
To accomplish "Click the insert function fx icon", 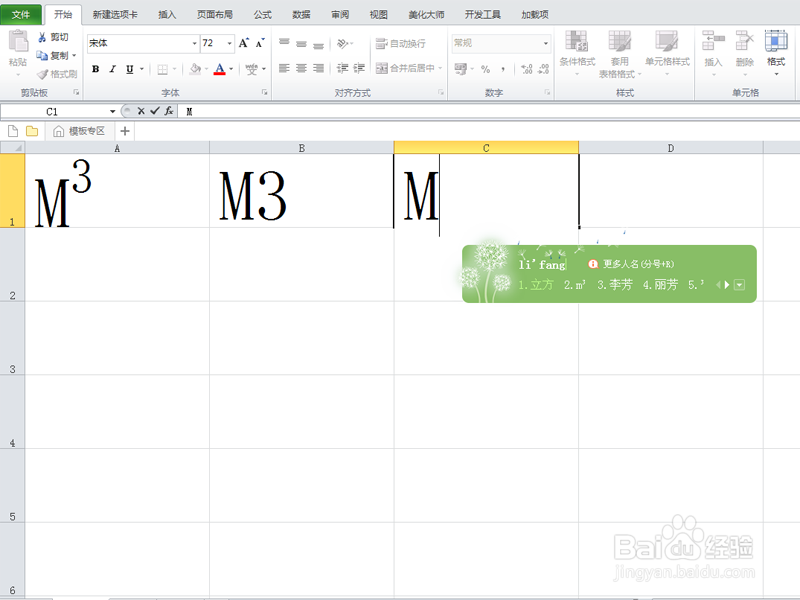I will (169, 111).
